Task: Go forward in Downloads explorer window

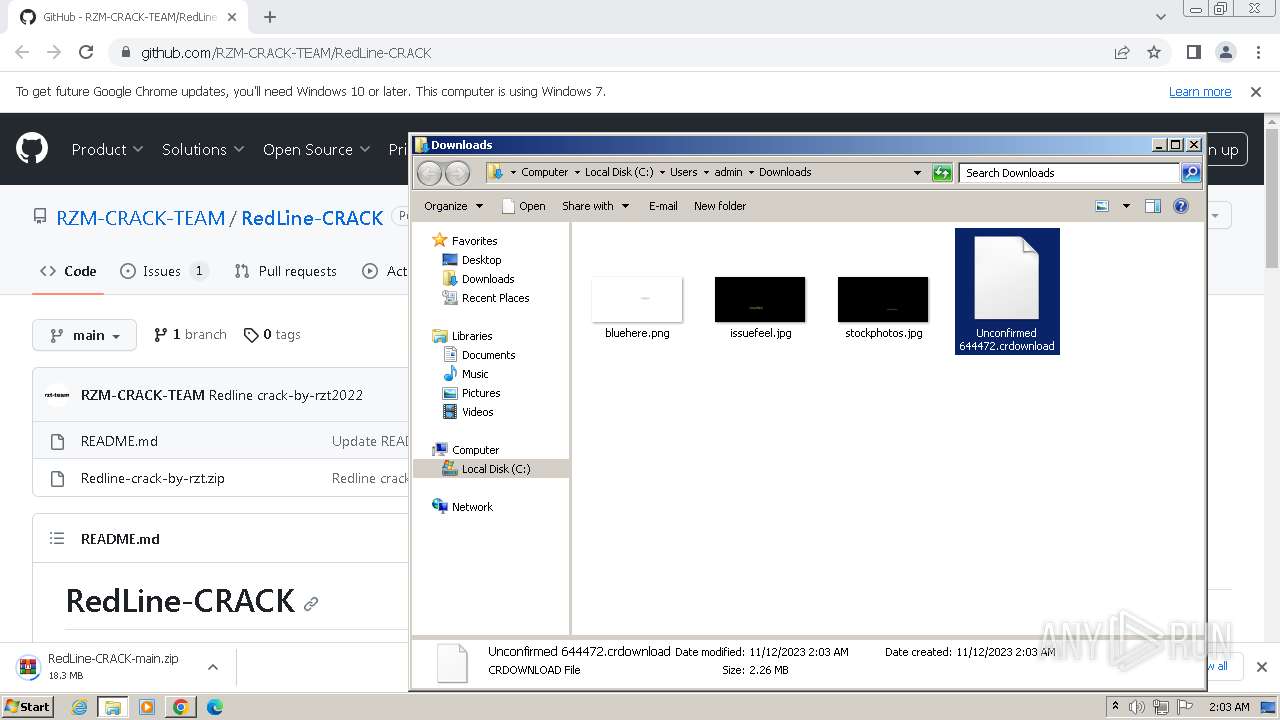Action: tap(457, 173)
